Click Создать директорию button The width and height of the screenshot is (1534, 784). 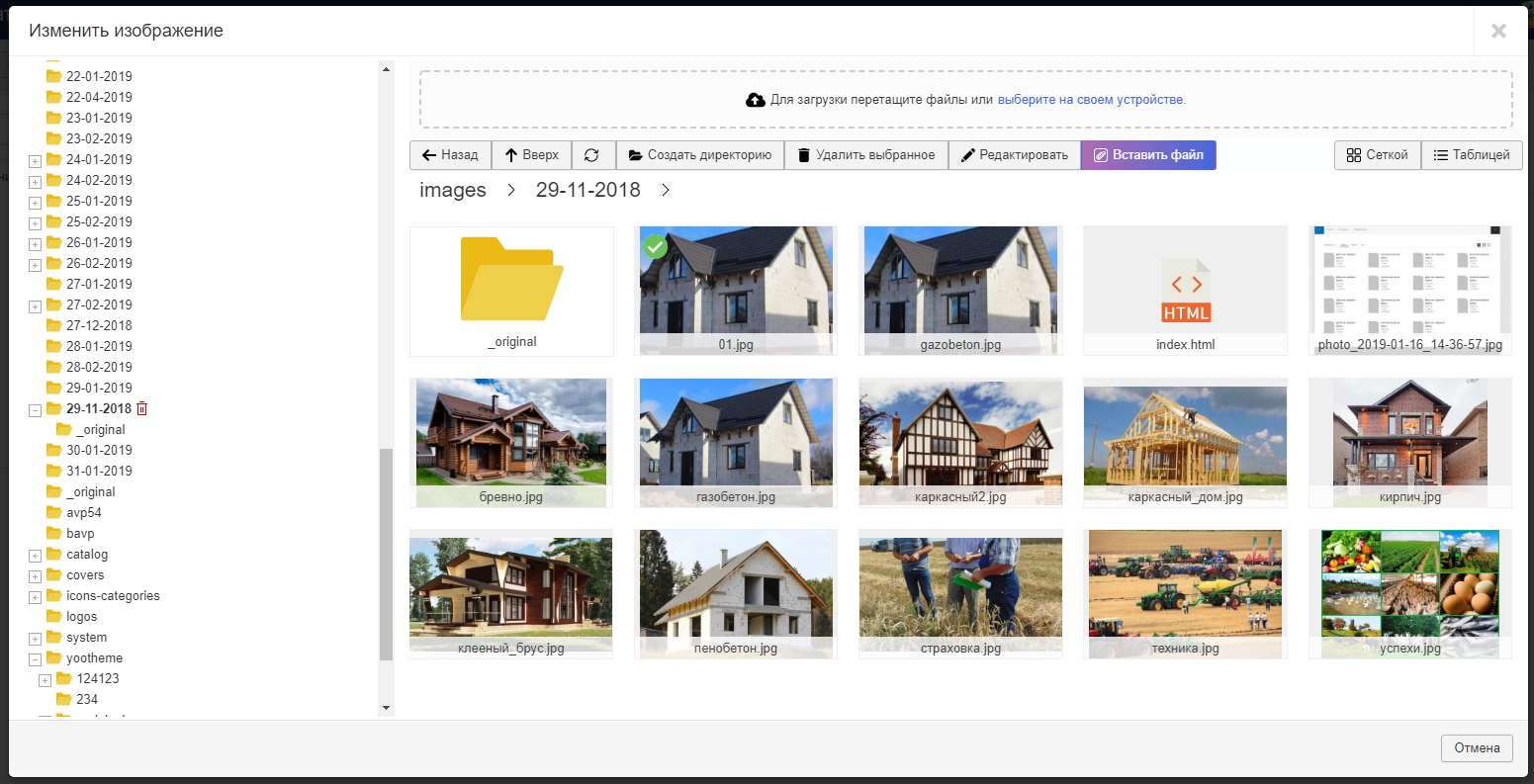700,155
